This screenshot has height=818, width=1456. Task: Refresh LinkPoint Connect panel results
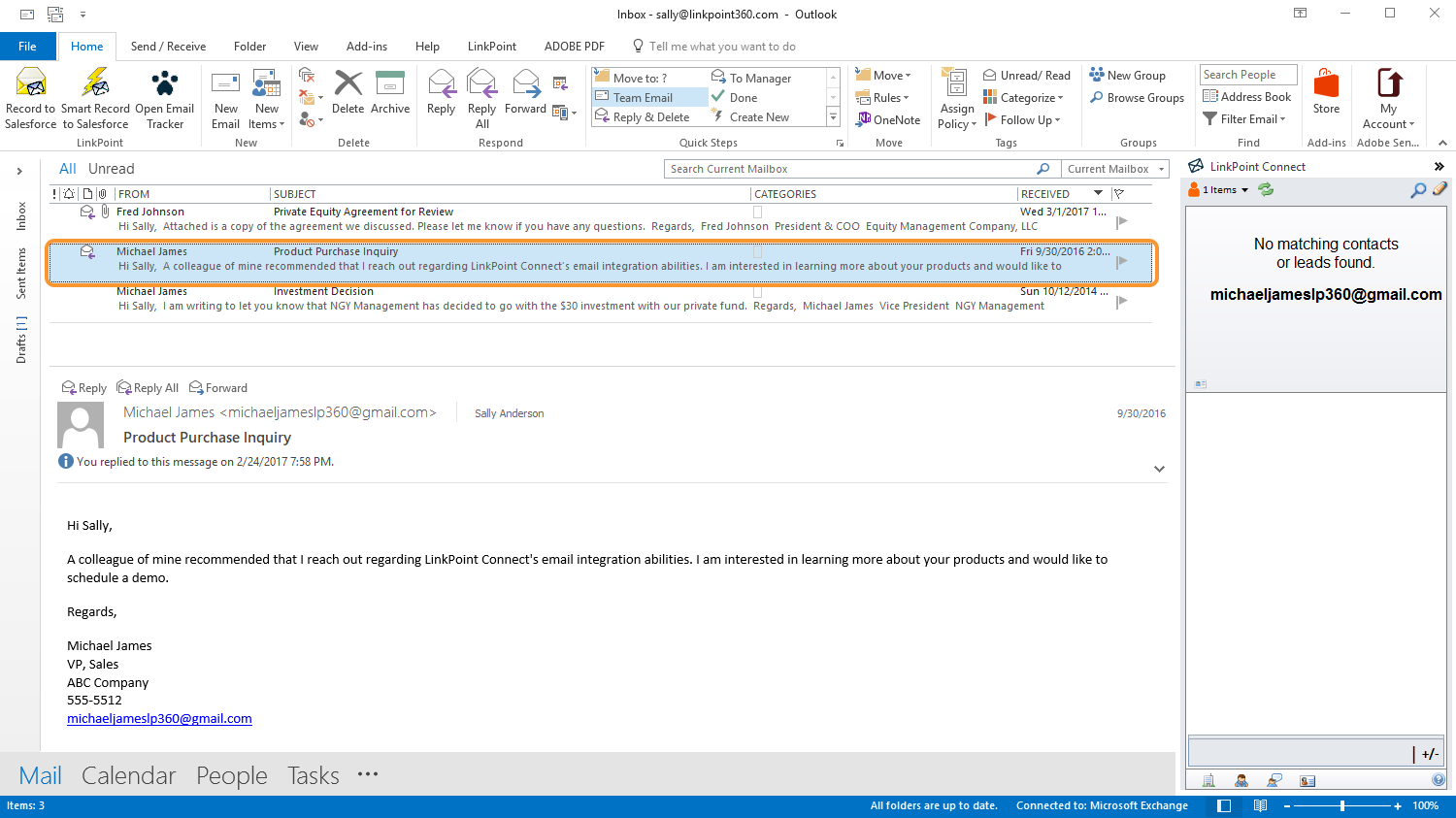point(1266,190)
